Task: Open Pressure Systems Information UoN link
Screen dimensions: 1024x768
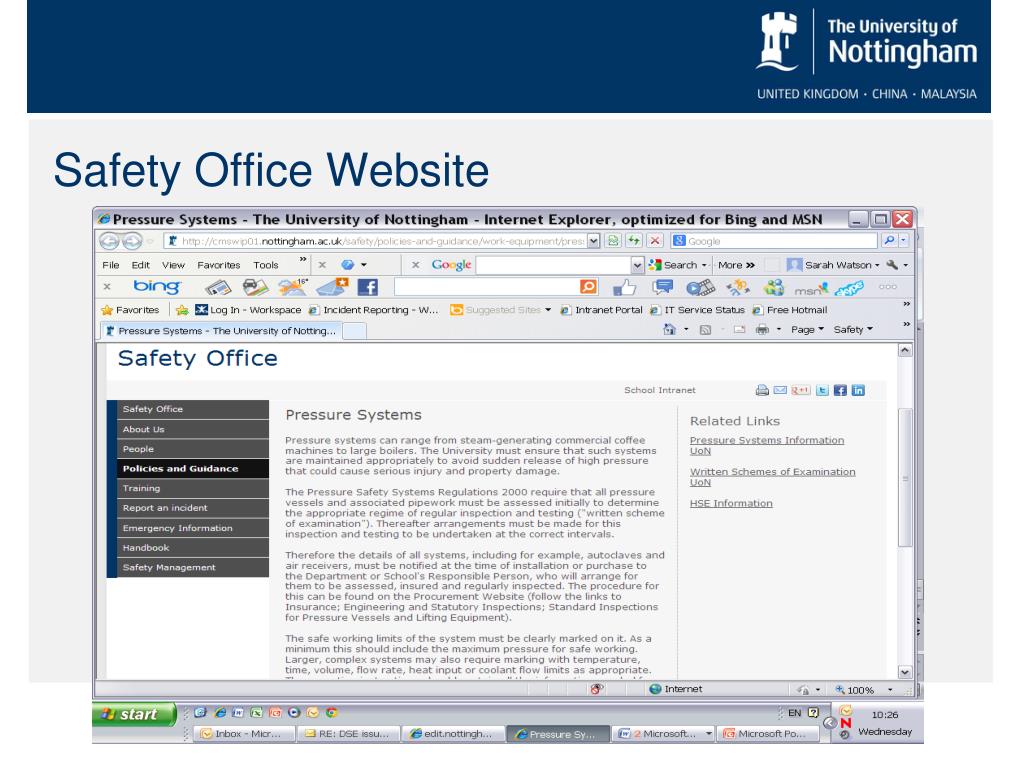Action: (x=767, y=445)
